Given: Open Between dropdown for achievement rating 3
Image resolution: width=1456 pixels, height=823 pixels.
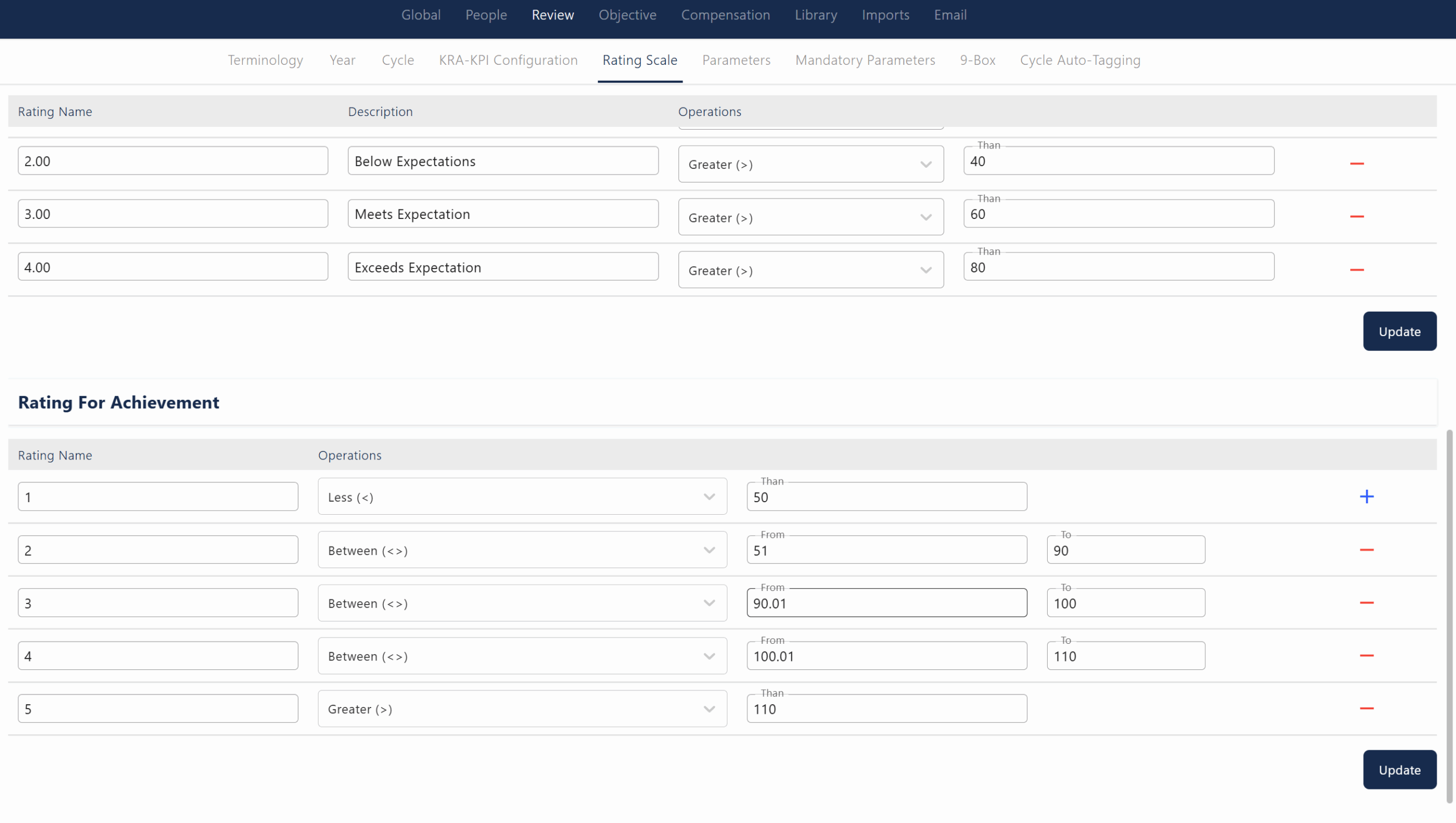Looking at the screenshot, I should click(x=522, y=603).
